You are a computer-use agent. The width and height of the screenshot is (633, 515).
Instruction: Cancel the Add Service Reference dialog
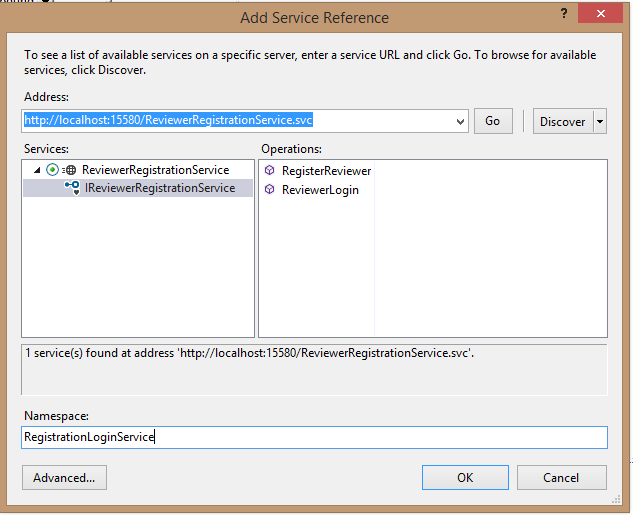(x=562, y=477)
